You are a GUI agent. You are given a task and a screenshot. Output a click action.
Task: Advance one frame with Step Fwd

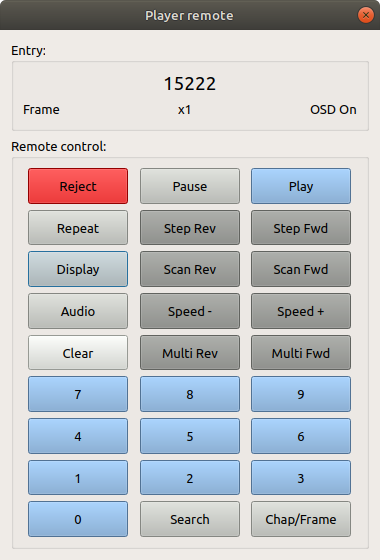301,228
